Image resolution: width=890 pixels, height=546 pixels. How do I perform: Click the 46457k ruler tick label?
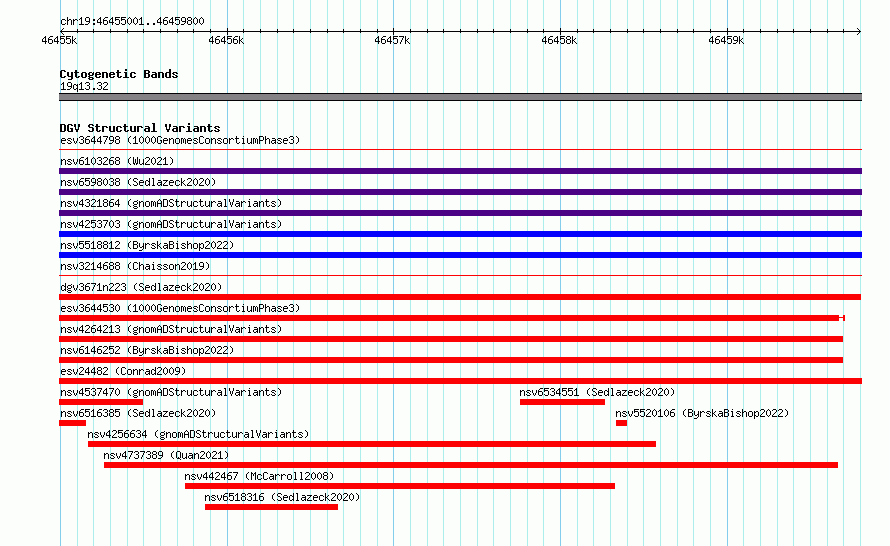[392, 40]
